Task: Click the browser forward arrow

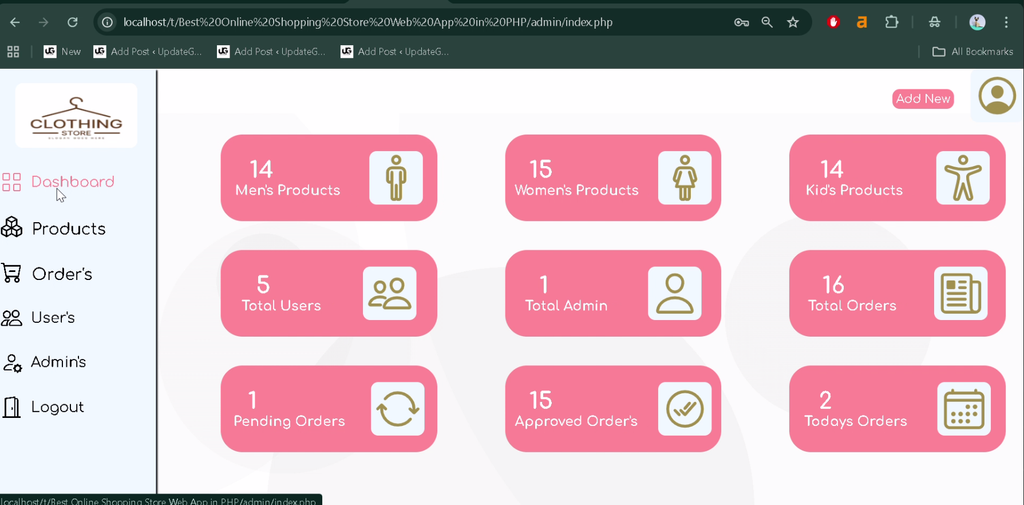Action: (43, 22)
